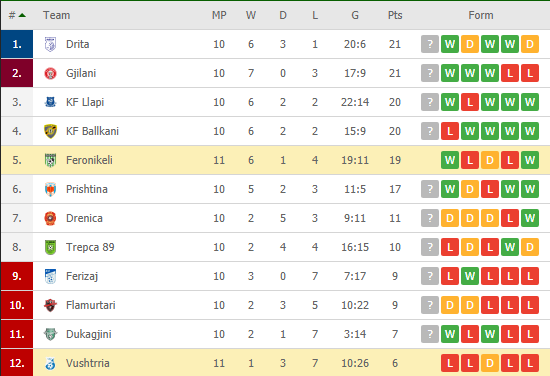Sort table by MP column header
This screenshot has height=376, width=550.
[219, 15]
